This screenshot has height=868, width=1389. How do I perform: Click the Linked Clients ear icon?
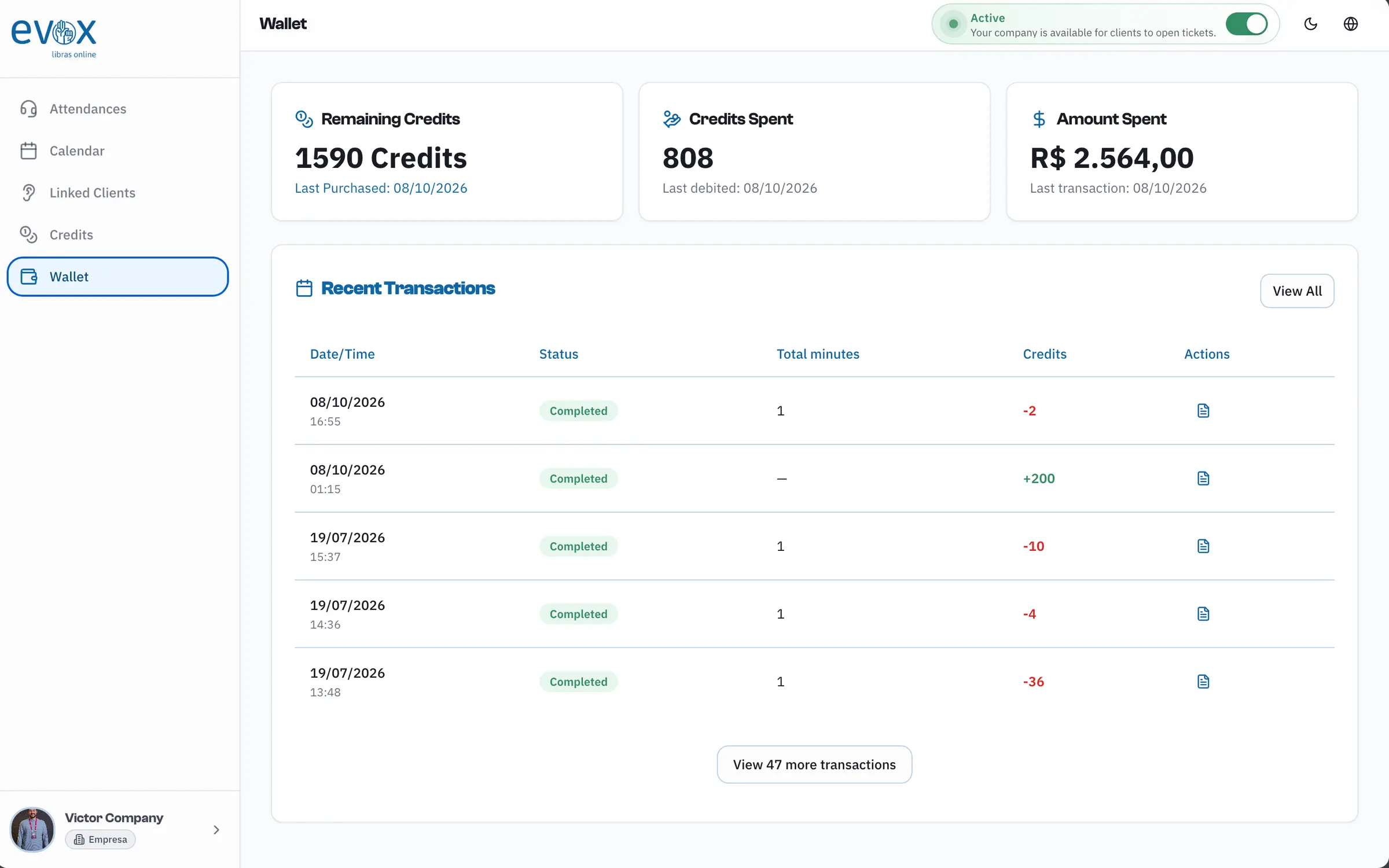click(x=28, y=193)
